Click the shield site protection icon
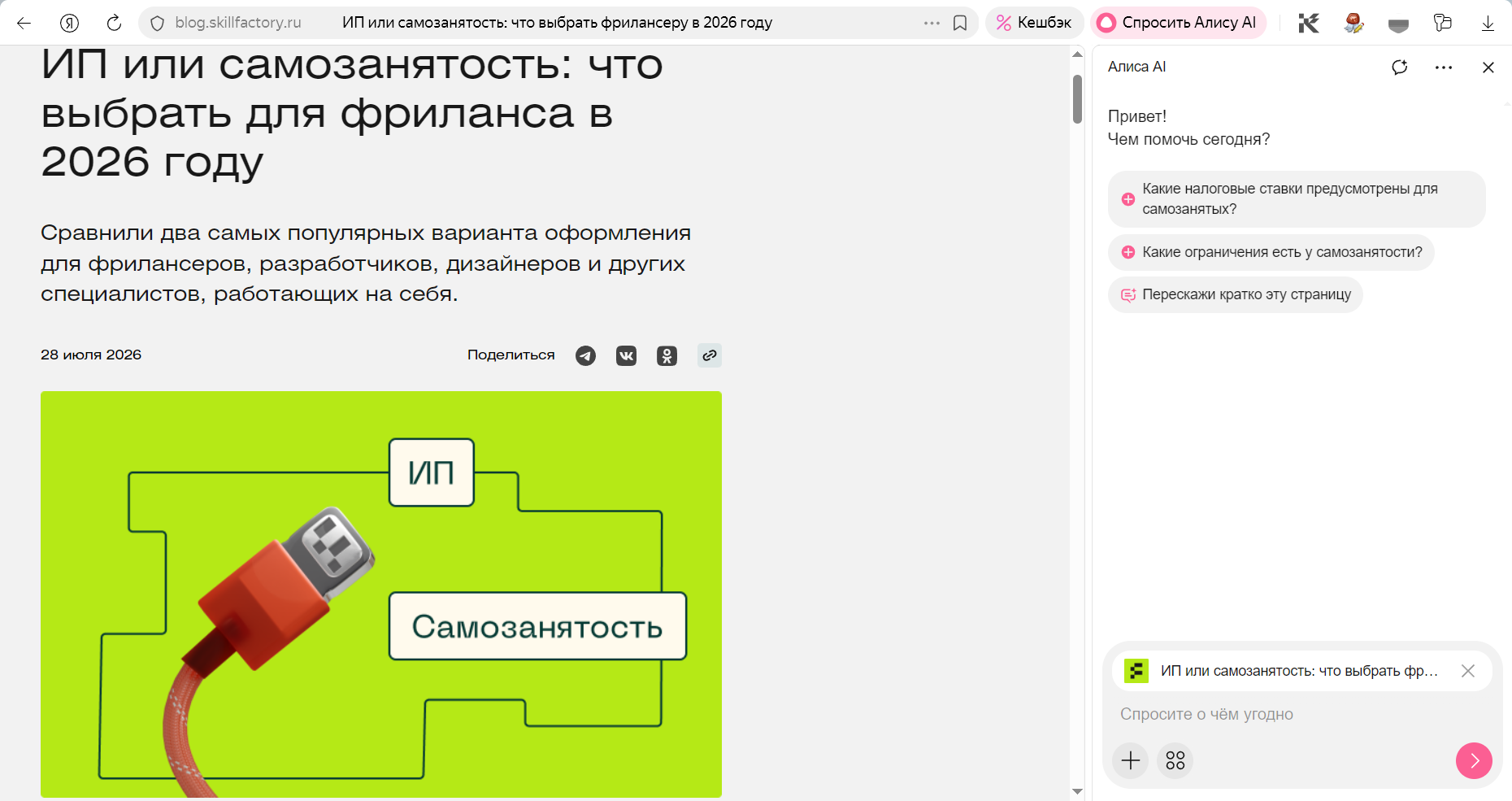Image resolution: width=1512 pixels, height=801 pixels. tap(158, 23)
